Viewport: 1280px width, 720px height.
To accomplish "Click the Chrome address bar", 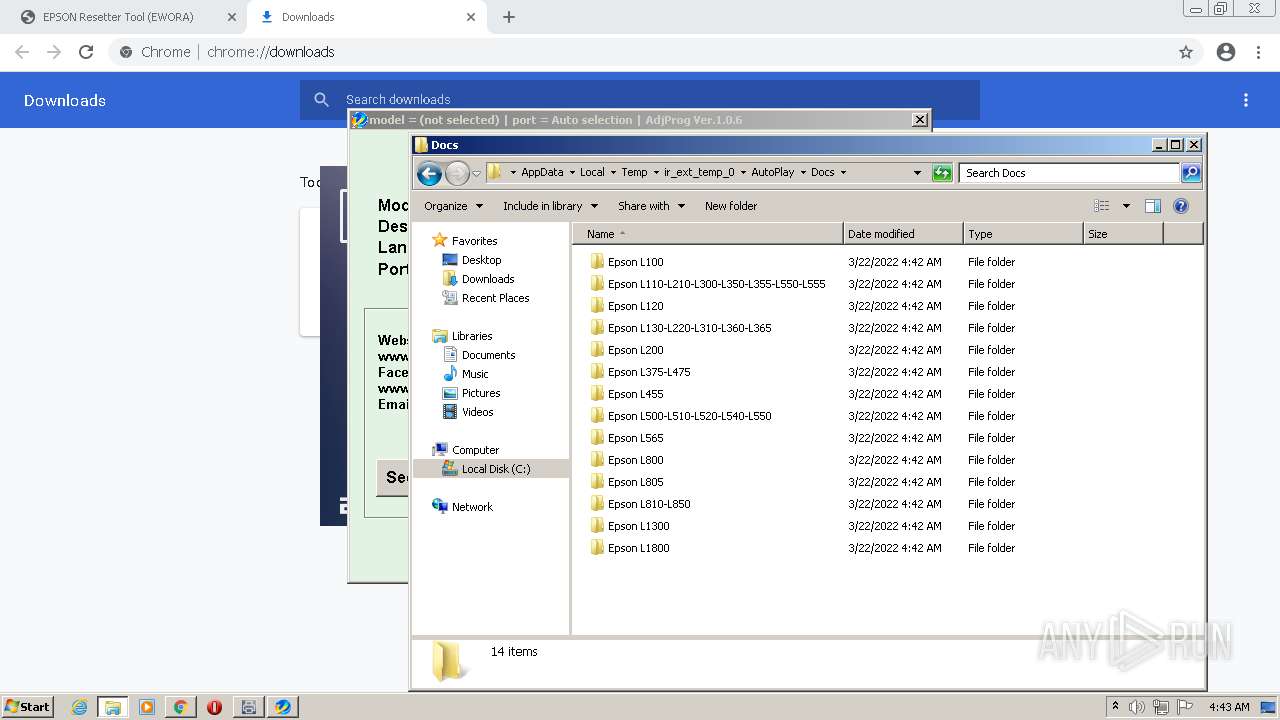I will tap(640, 52).
